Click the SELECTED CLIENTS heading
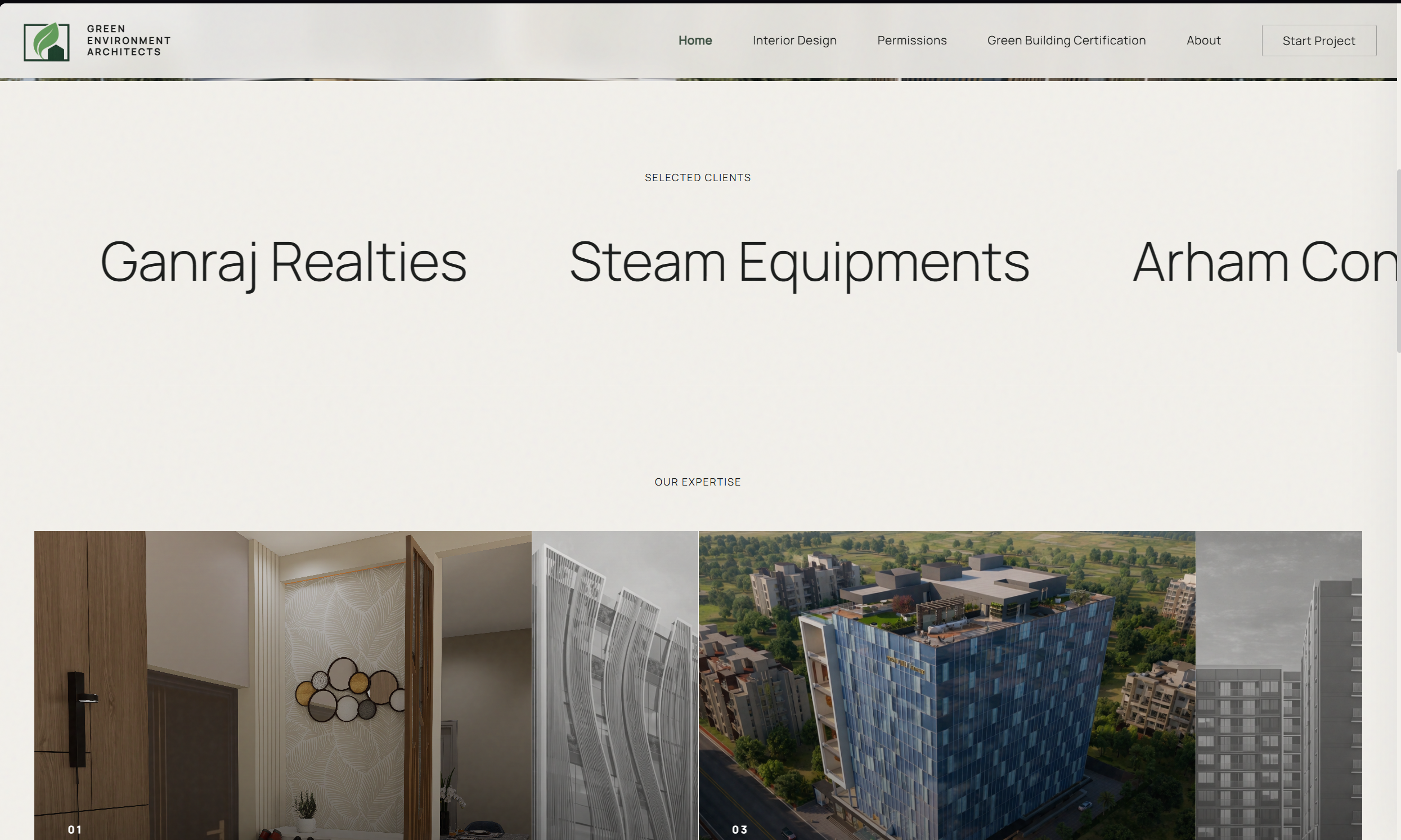 pos(697,178)
